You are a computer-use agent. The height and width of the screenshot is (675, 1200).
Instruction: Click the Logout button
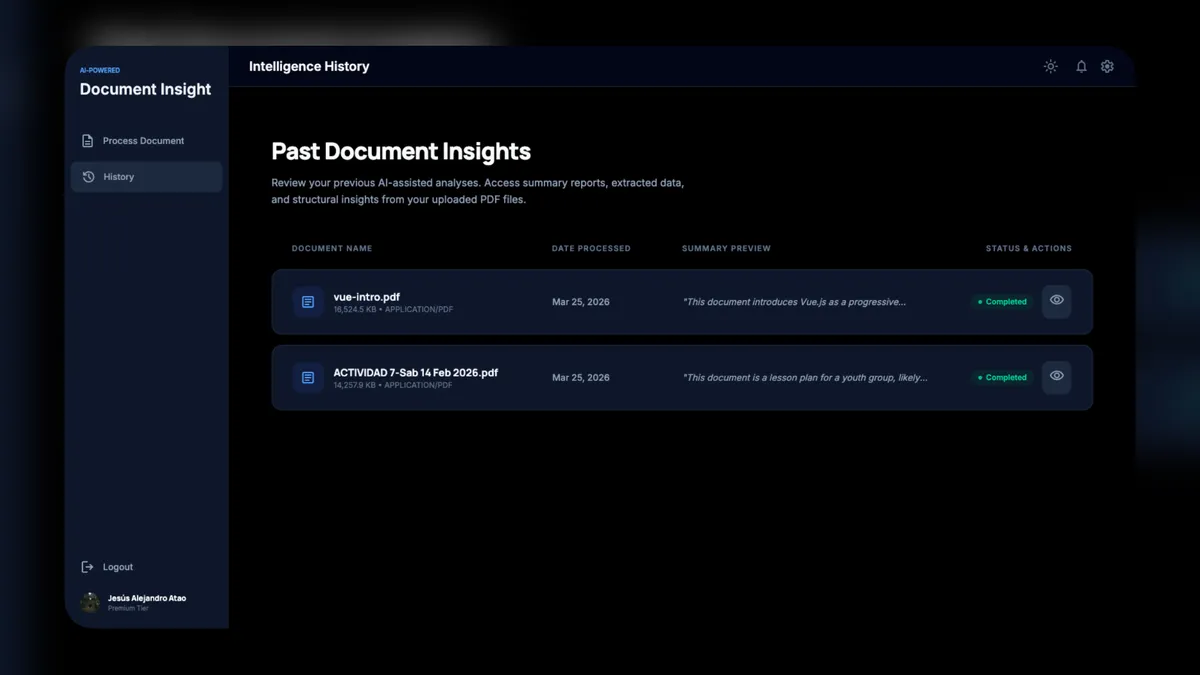(118, 566)
